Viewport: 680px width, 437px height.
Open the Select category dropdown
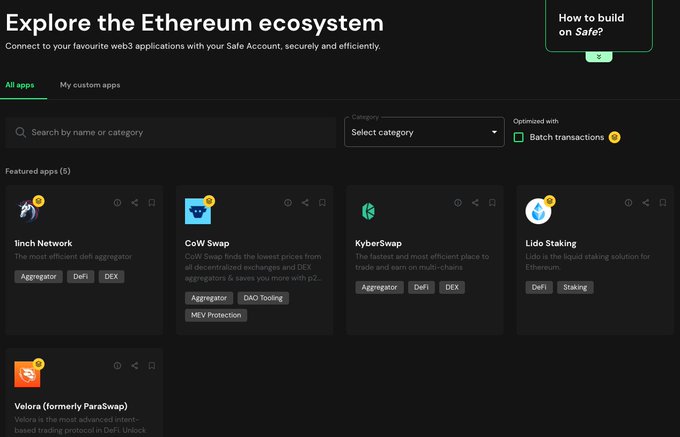click(424, 132)
